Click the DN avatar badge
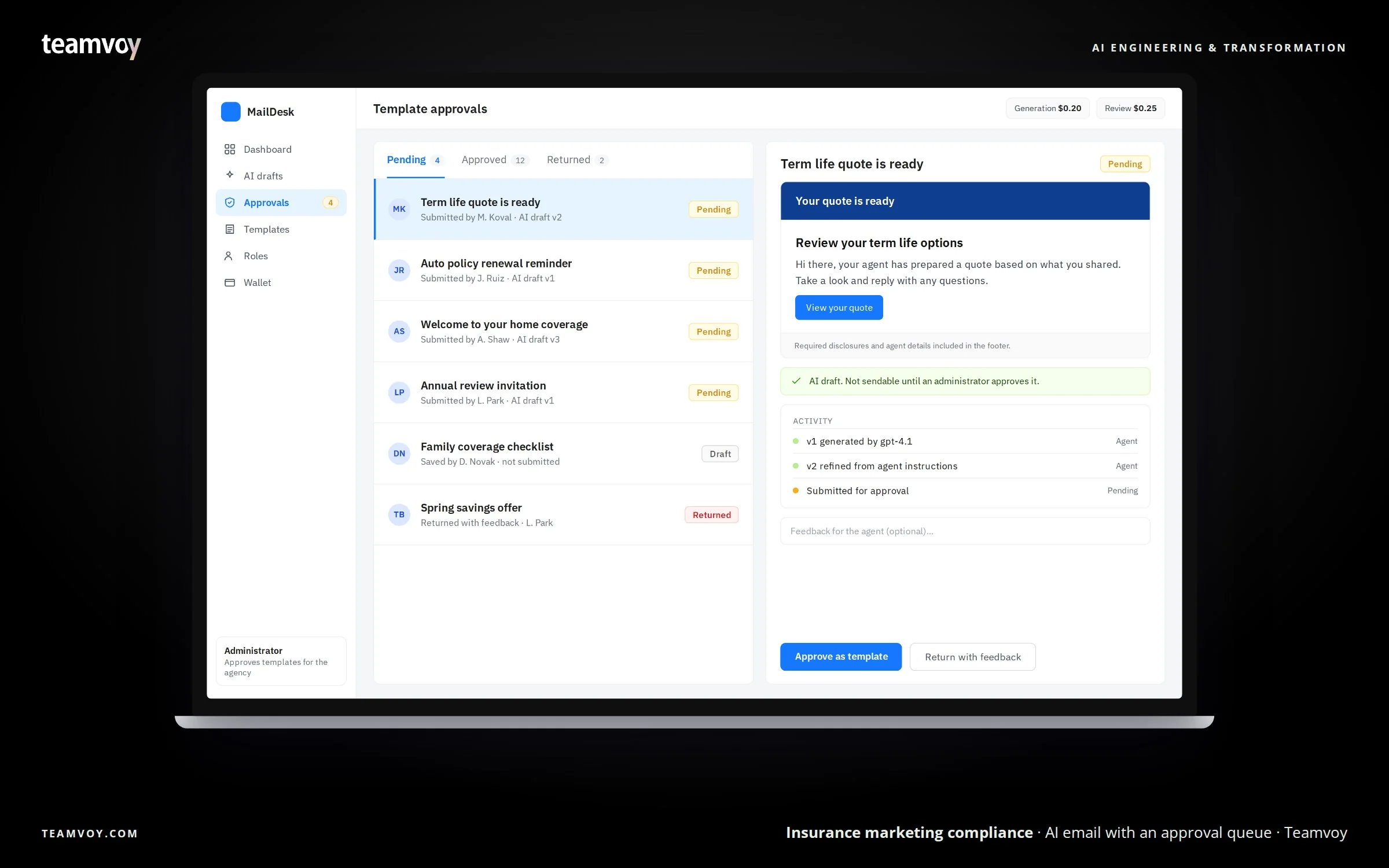This screenshot has height=868, width=1389. (x=399, y=454)
